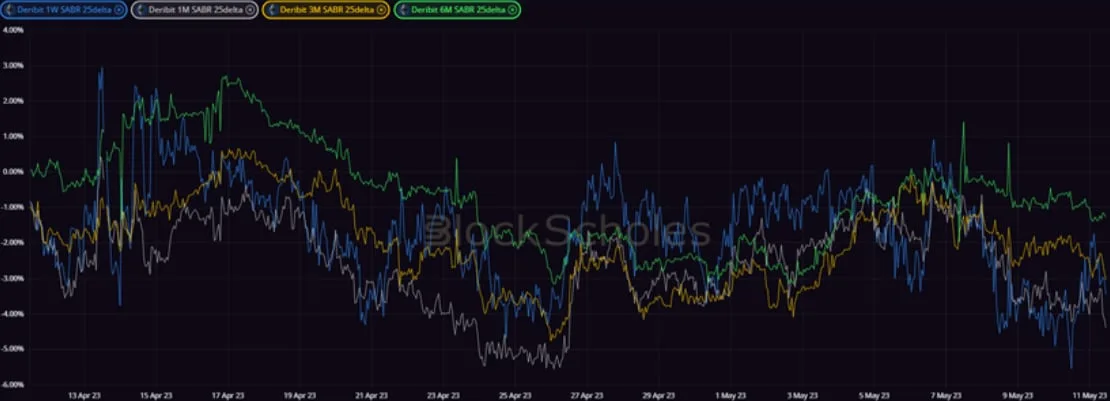1110x401 pixels.
Task: Click the -6.00% y-axis label
Action: (13, 385)
